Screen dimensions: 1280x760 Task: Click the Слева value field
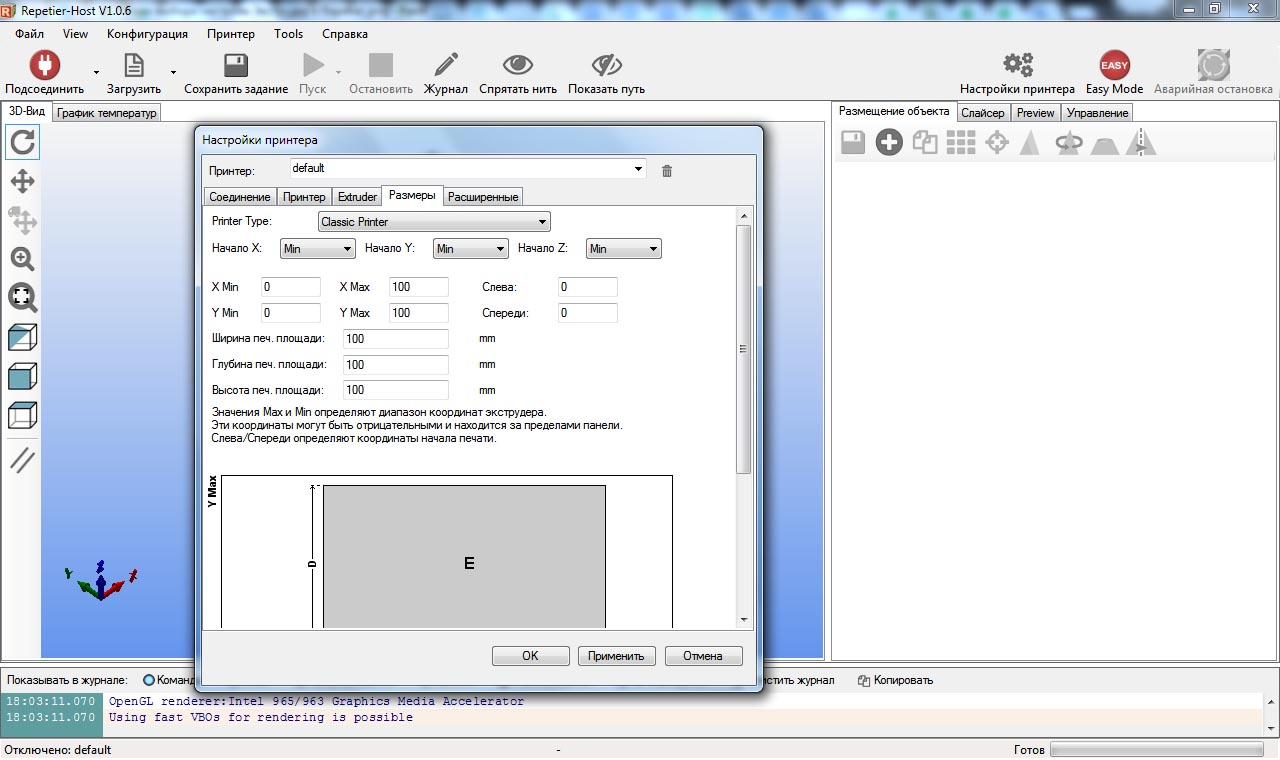(x=587, y=287)
